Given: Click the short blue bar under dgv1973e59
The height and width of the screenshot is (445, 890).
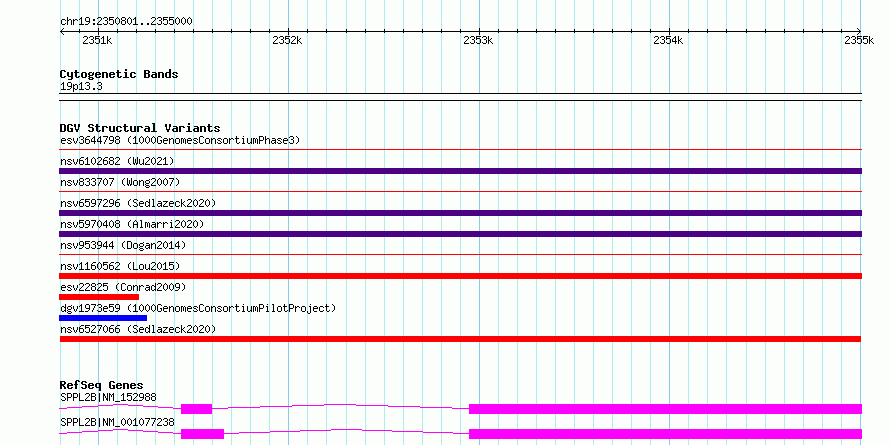Looking at the screenshot, I should click(x=103, y=318).
